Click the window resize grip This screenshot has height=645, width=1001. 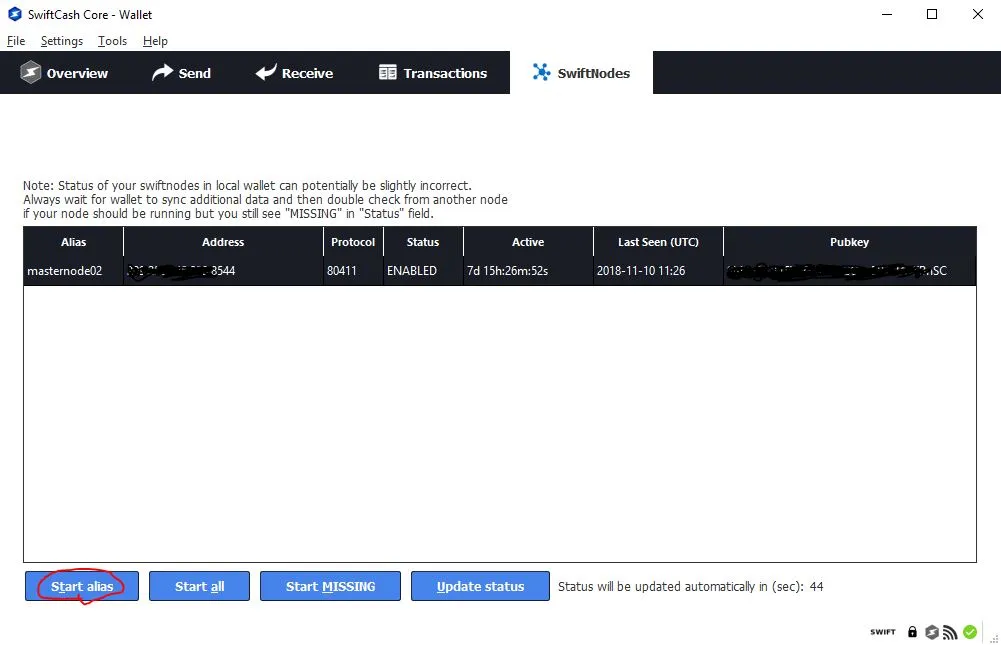(994, 639)
